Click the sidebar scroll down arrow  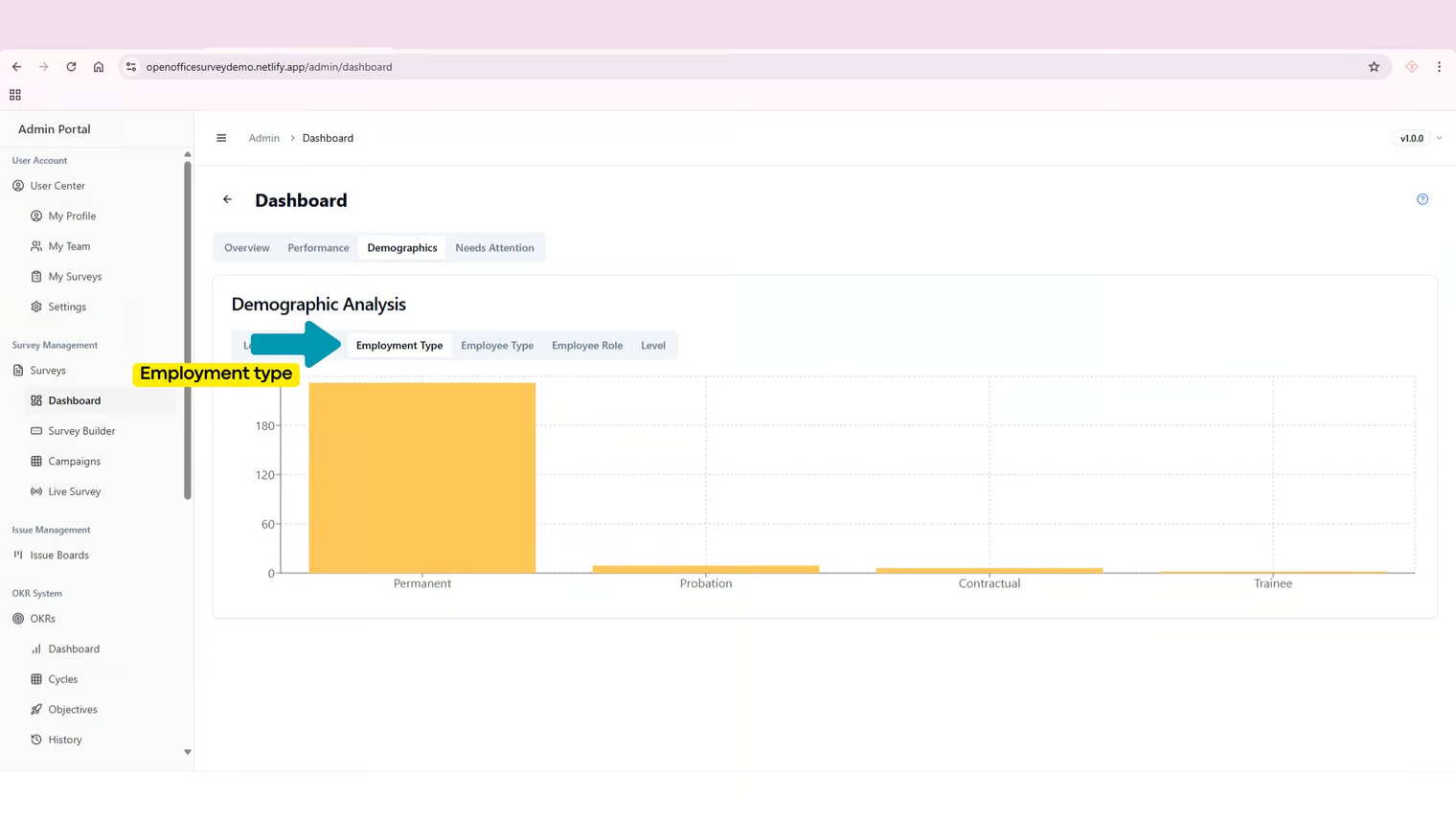[x=188, y=752]
